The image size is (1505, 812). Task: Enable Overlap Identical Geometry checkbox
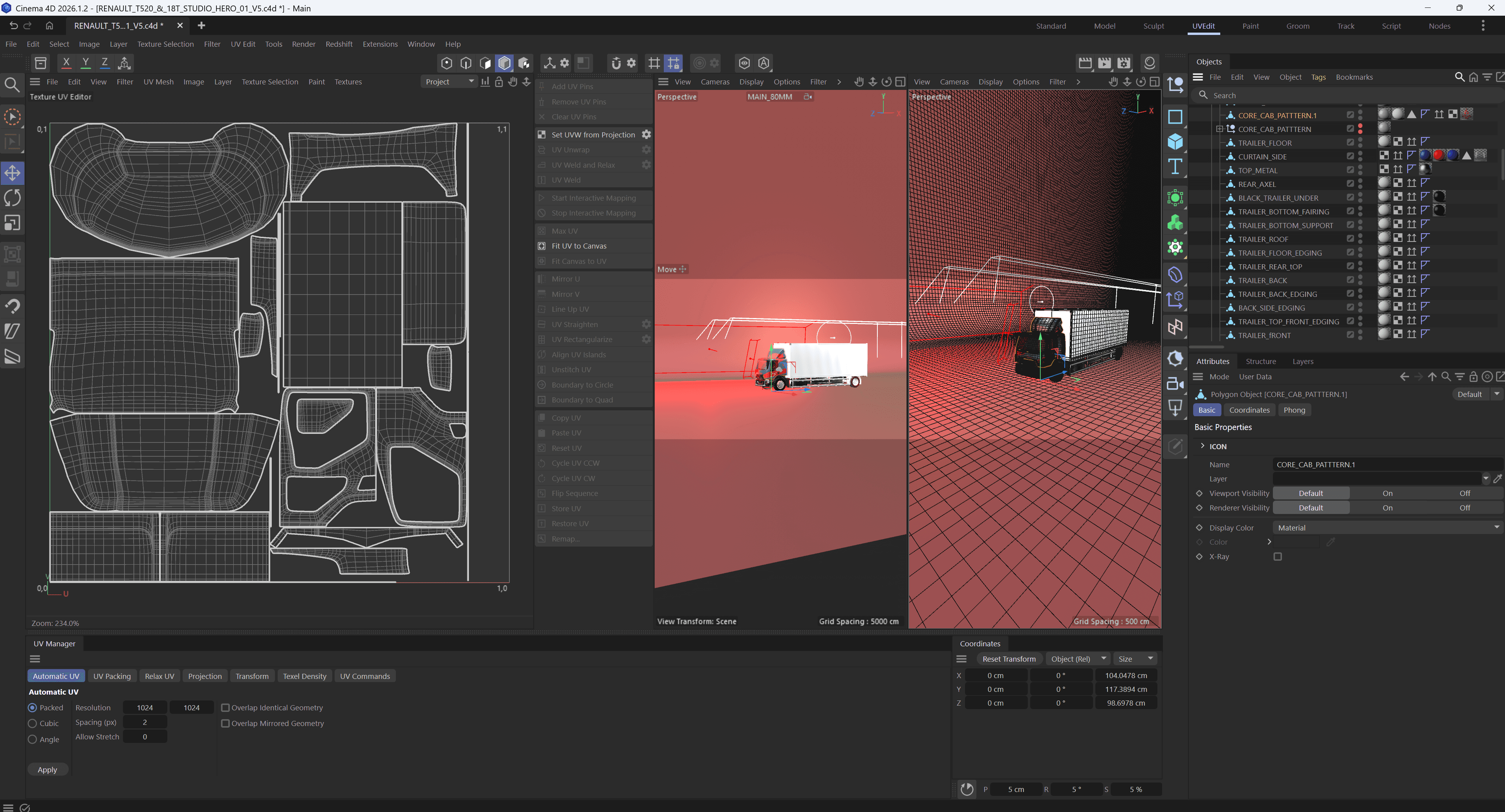click(225, 708)
